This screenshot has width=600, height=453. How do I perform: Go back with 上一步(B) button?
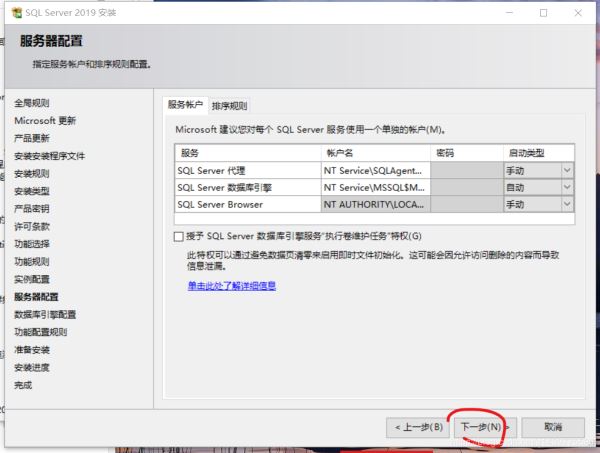click(416, 427)
